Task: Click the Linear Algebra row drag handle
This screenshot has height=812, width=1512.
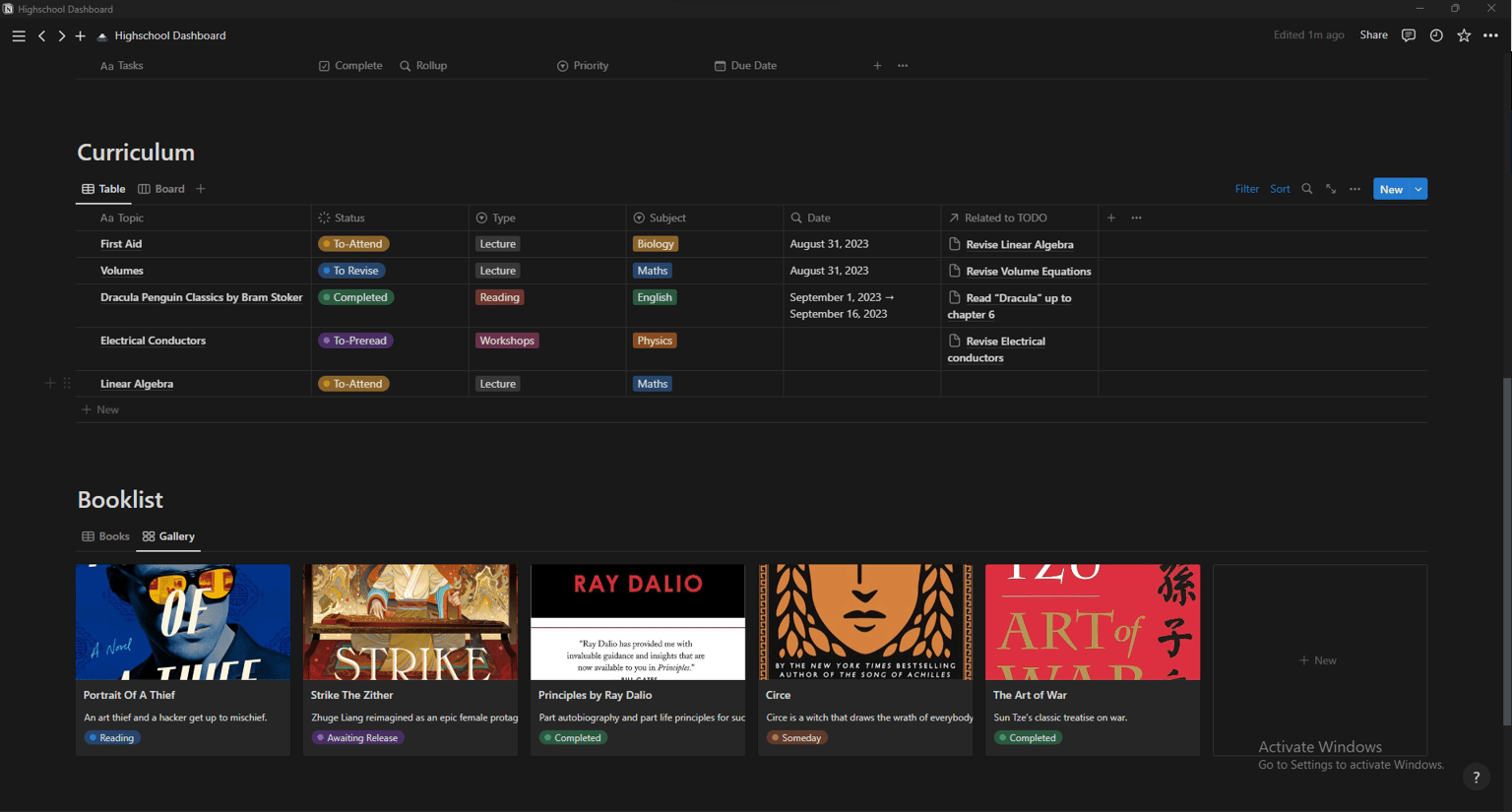Action: tap(67, 383)
